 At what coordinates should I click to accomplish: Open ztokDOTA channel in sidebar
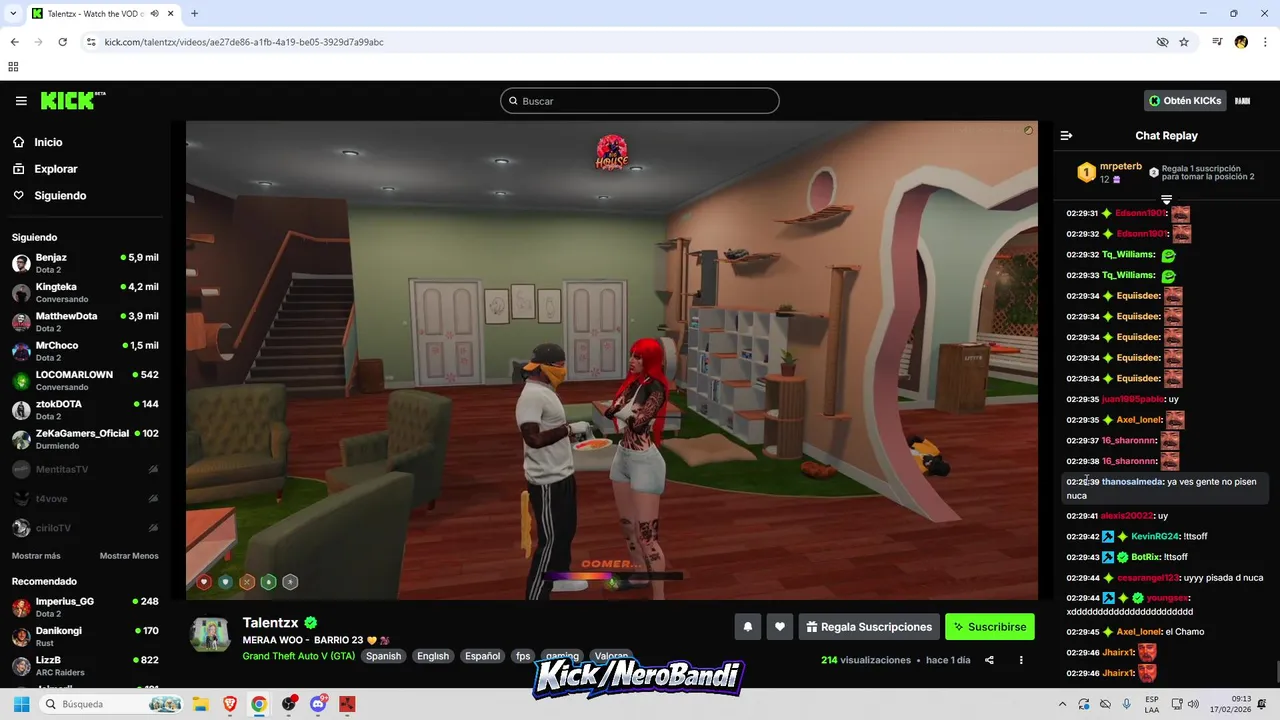86,409
